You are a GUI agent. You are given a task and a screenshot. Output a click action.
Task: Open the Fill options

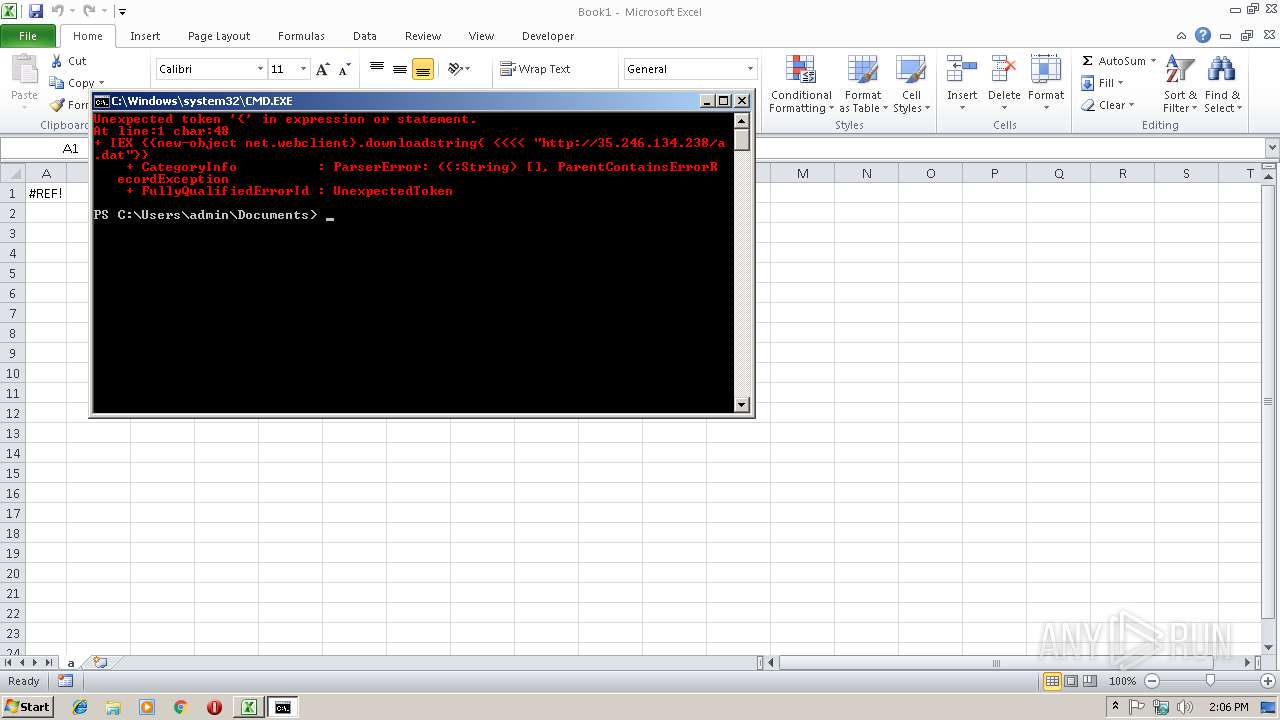coord(1103,83)
